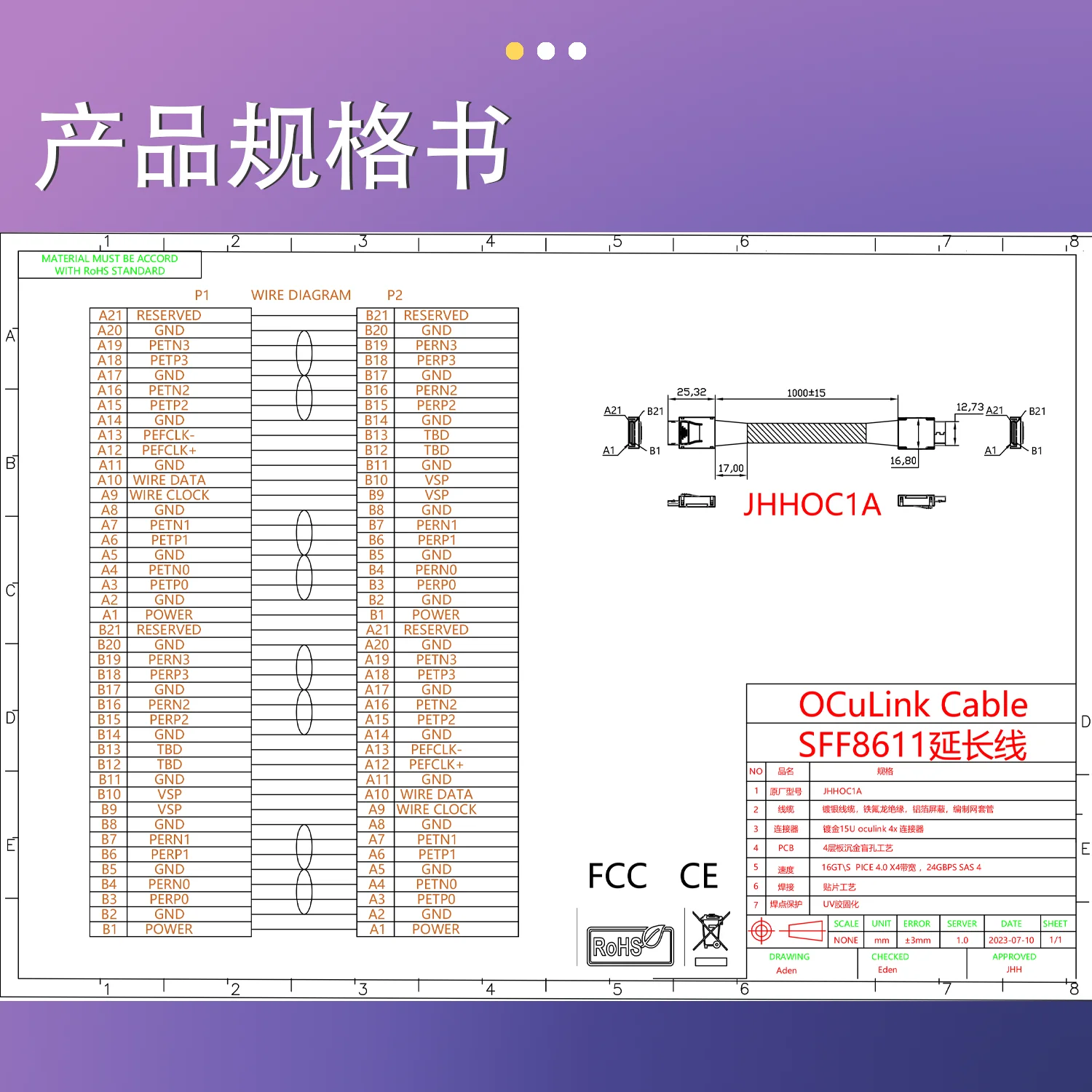Viewport: 1092px width, 1092px height.
Task: Click the WIRE DIAGRAM heading
Action: [301, 295]
